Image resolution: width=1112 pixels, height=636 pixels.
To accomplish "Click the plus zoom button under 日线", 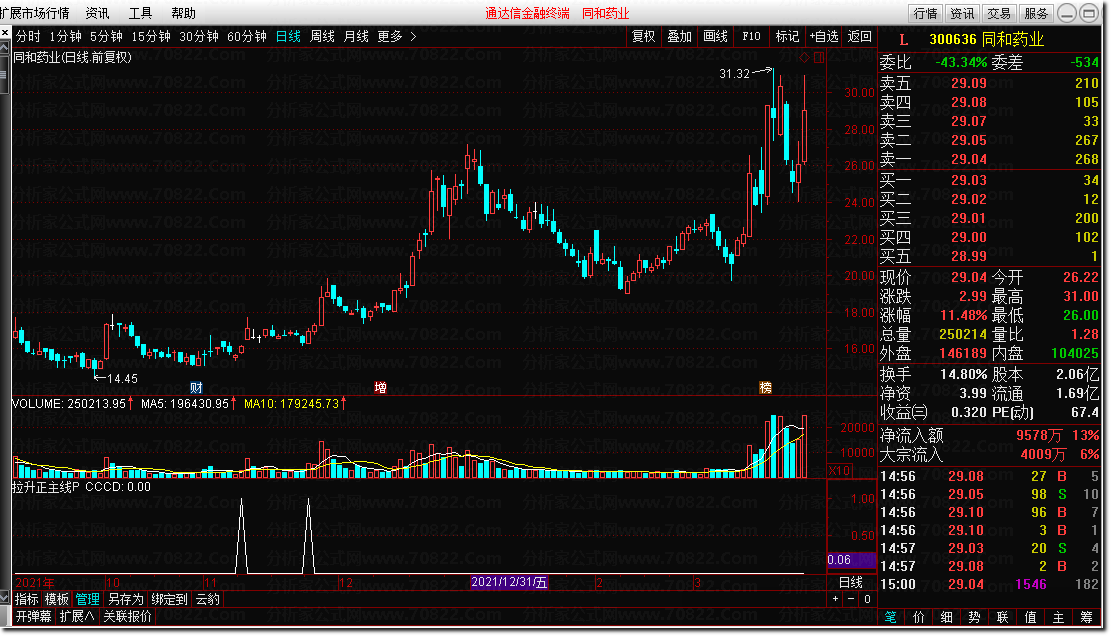I will 835,599.
